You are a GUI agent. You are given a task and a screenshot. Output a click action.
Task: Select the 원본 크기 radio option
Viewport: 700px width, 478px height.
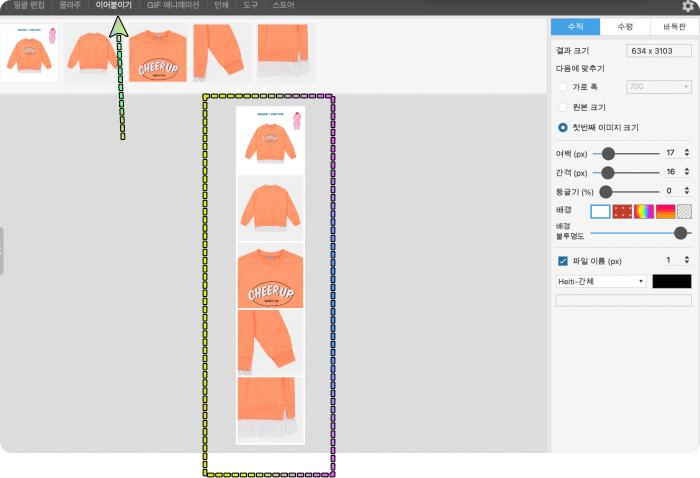[x=563, y=107]
